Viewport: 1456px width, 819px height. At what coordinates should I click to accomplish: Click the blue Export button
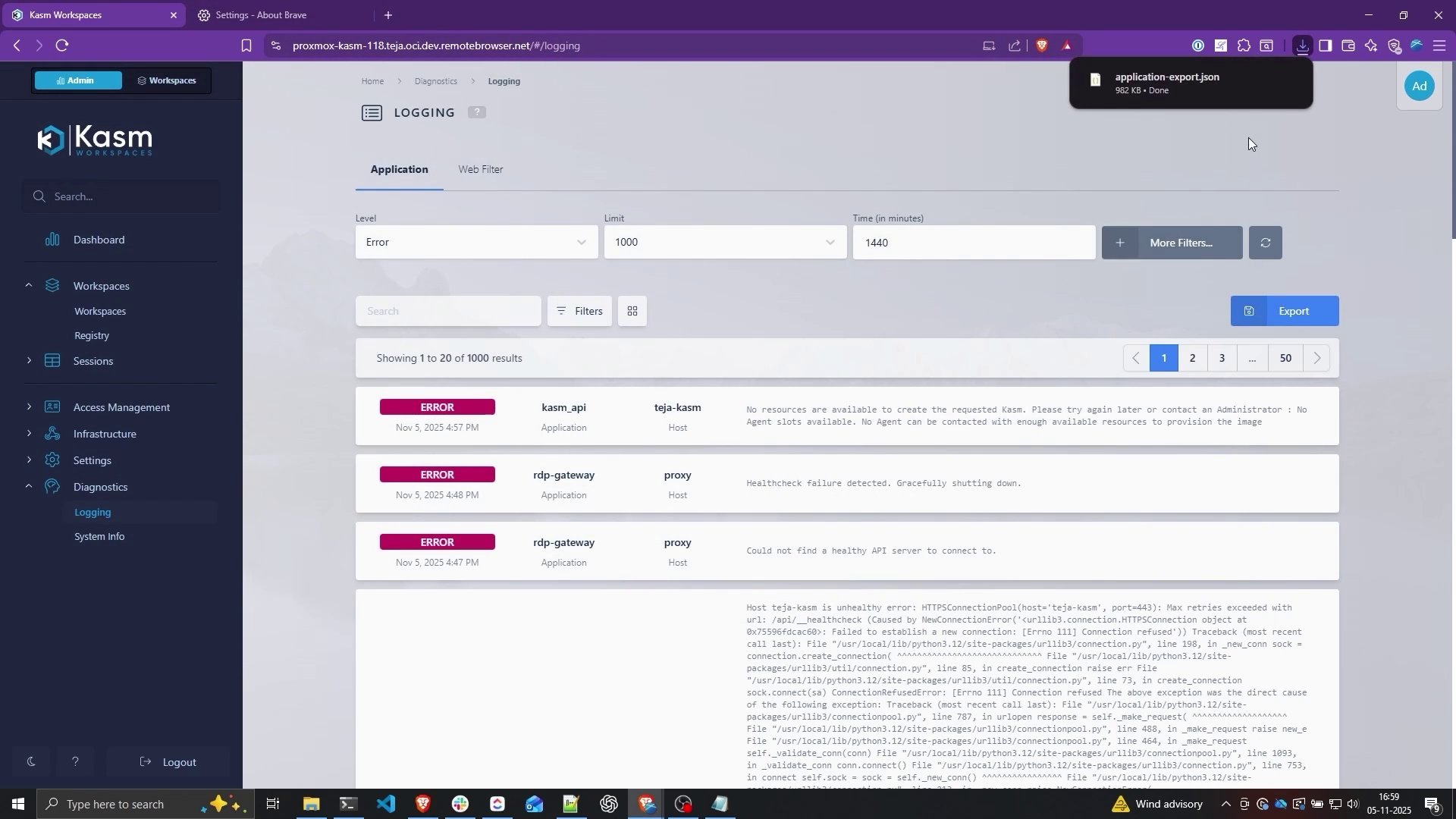click(1284, 311)
